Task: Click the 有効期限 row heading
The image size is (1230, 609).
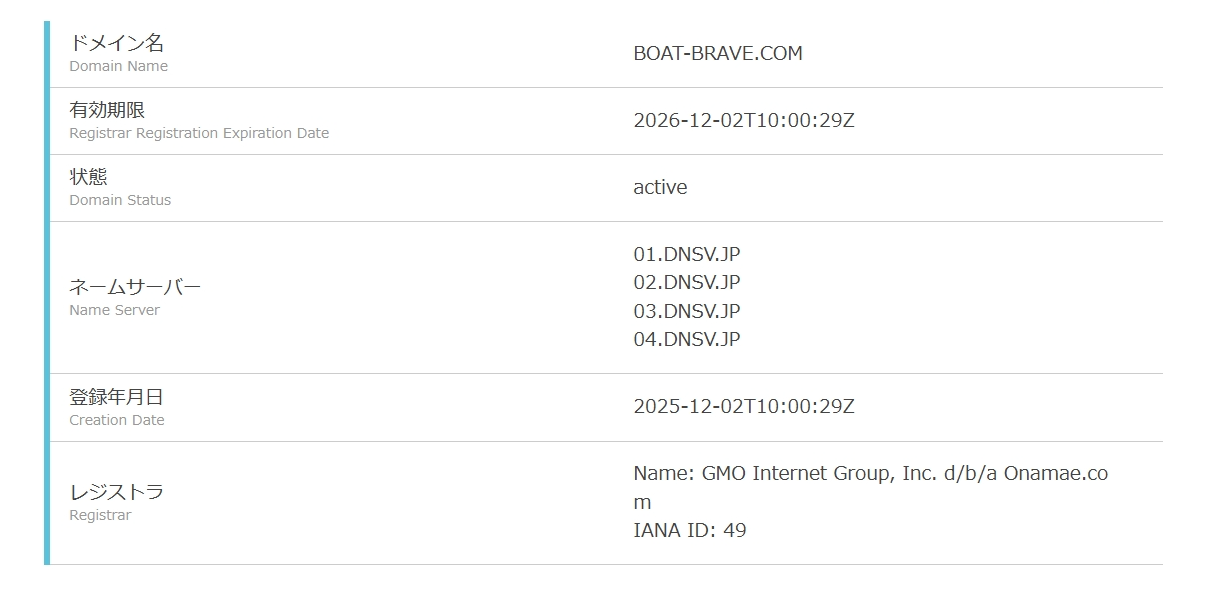Action: coord(107,110)
